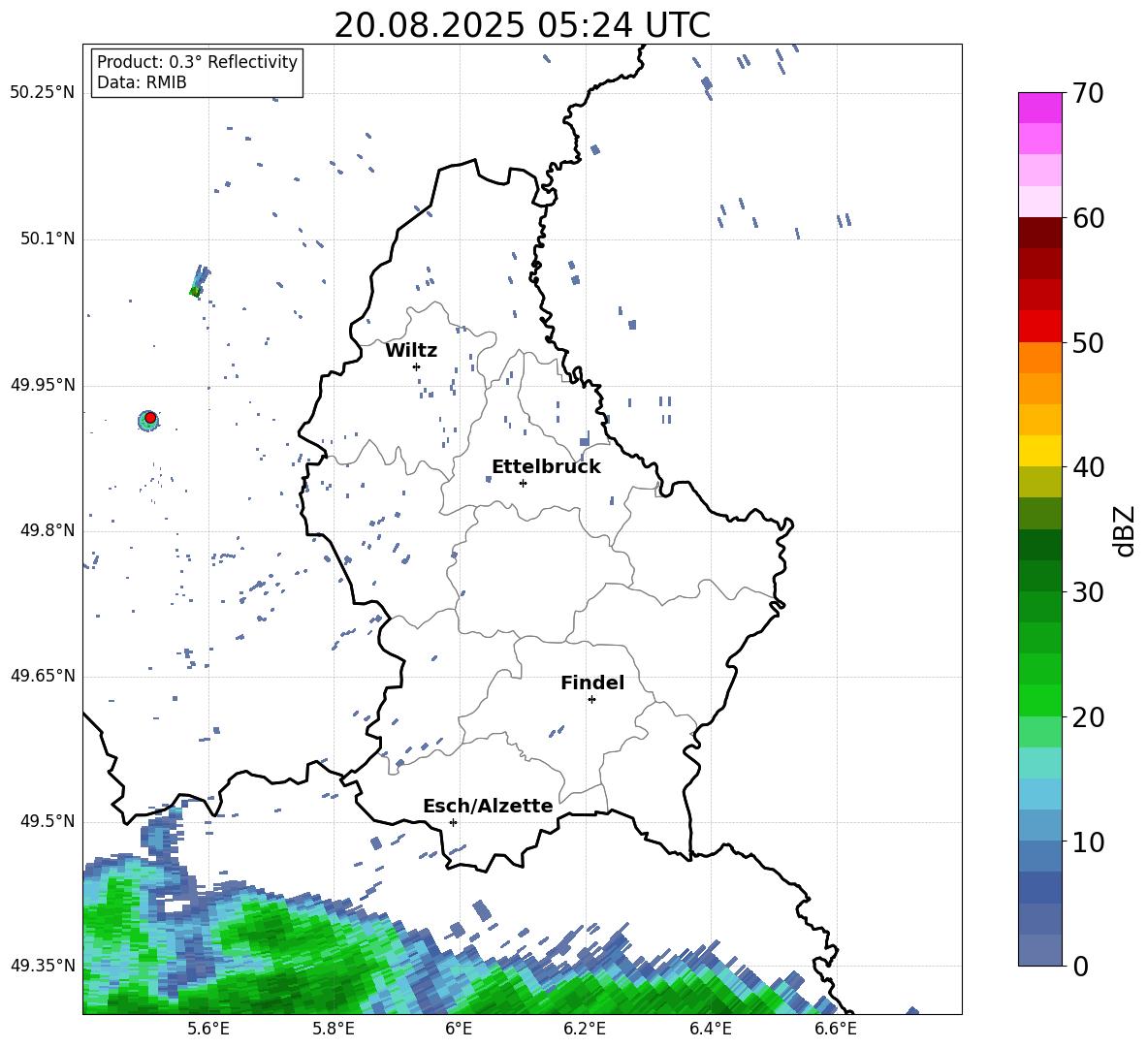1148x1048 pixels.
Task: Pick the grey-blue swatch at 0 dBZ
Action: point(1039,950)
